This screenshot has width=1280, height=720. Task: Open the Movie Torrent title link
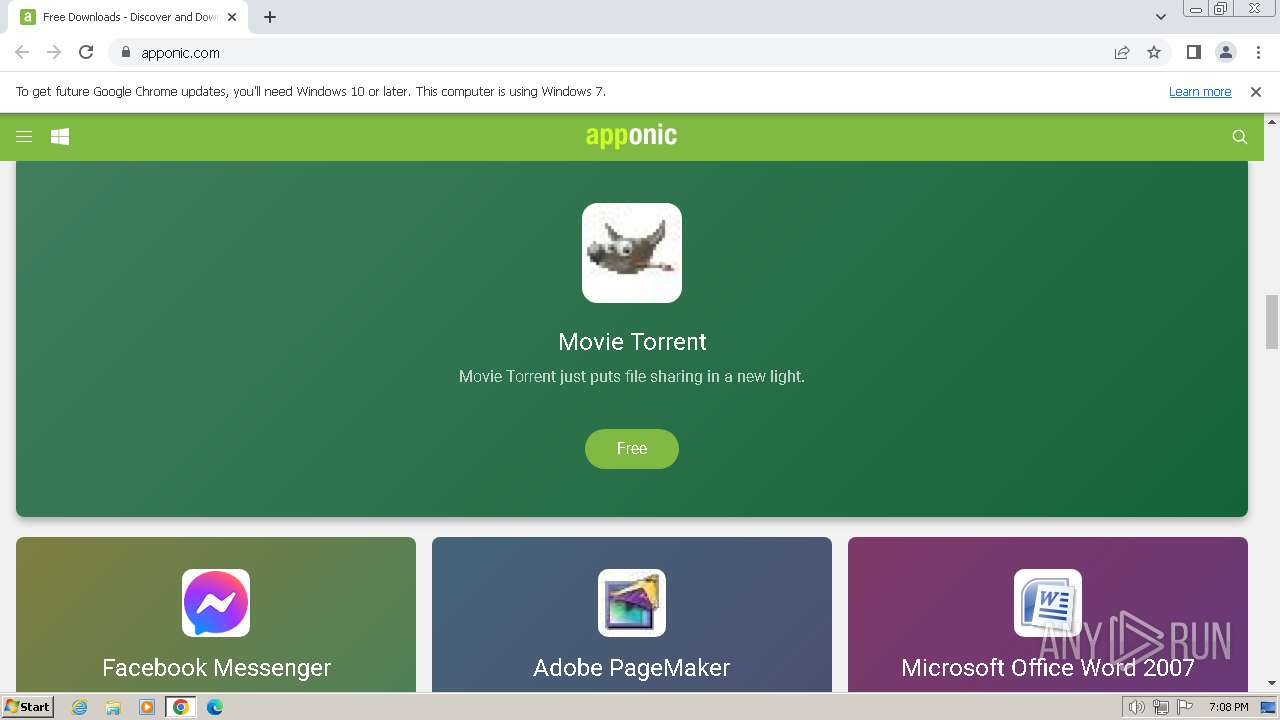[x=632, y=341]
